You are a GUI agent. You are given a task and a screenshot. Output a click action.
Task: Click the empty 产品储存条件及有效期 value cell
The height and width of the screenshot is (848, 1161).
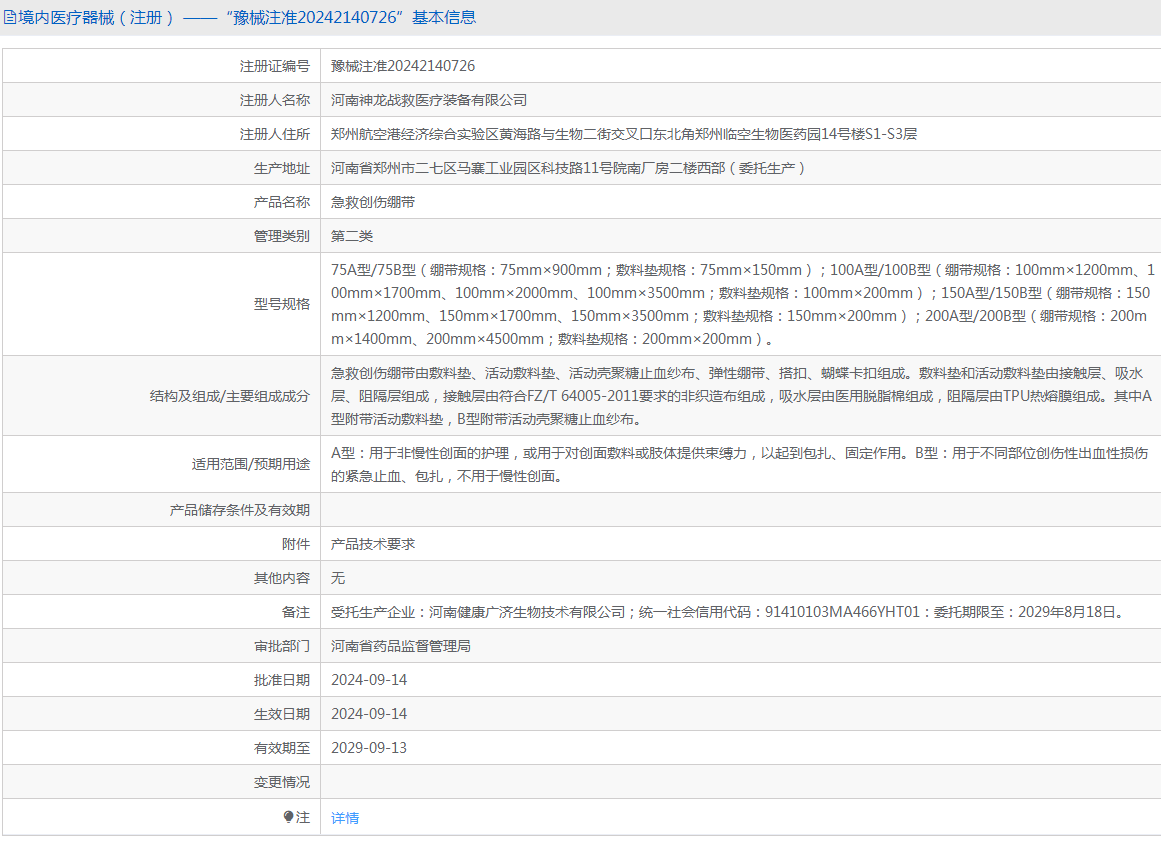coord(740,510)
